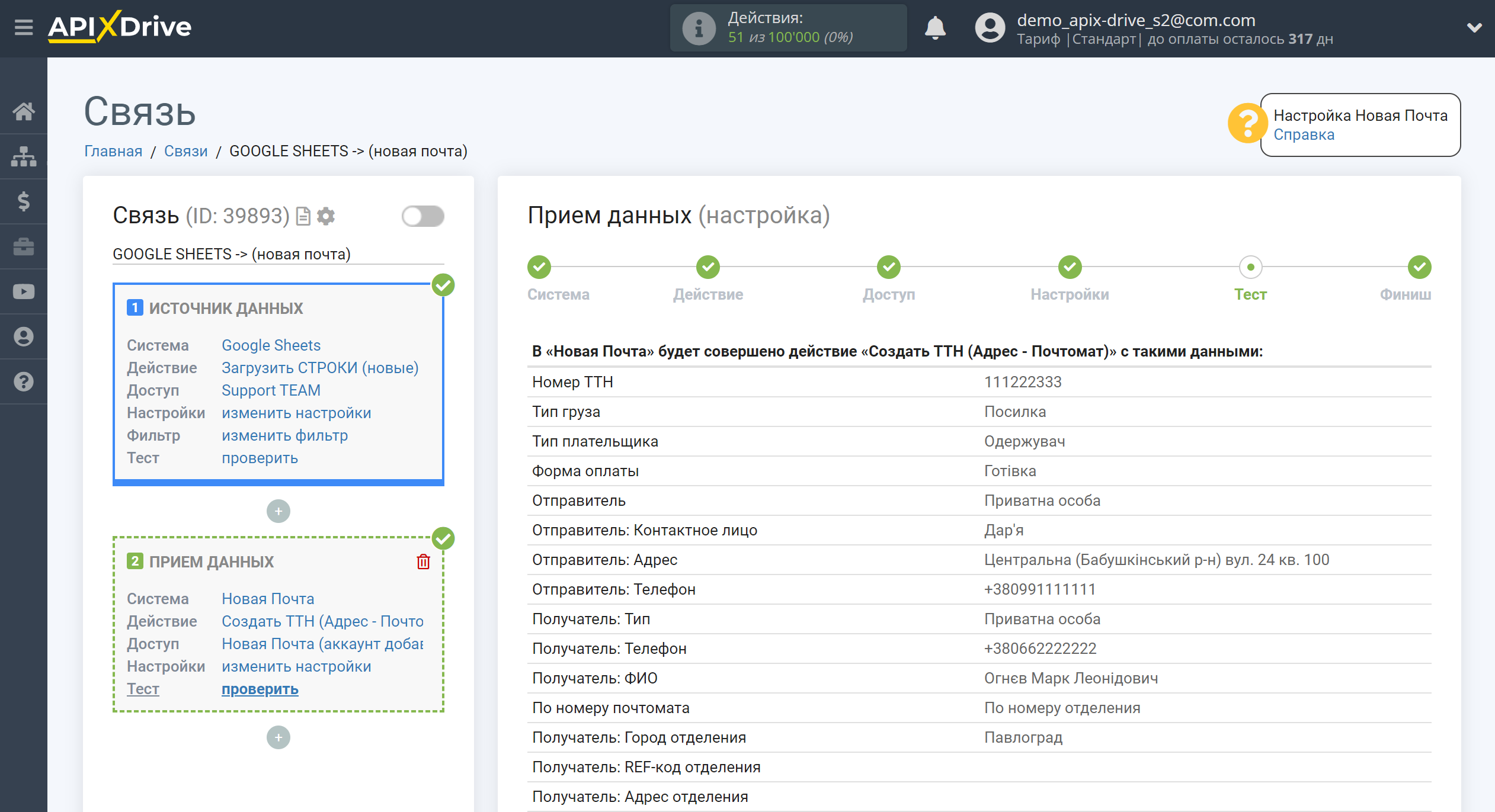Click the APIXDrive logo

(120, 27)
